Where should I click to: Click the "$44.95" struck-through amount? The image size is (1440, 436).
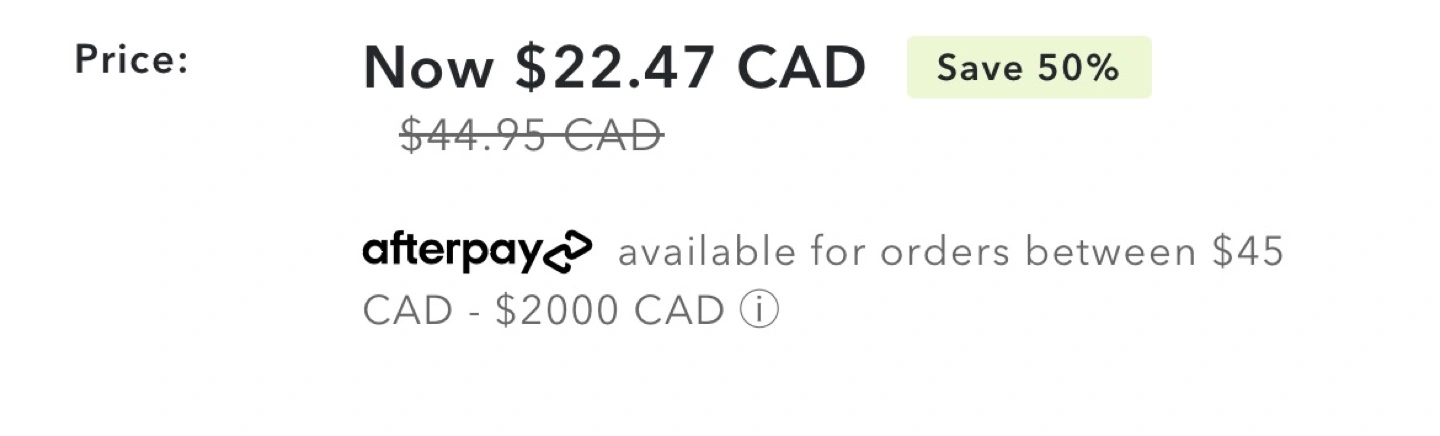pos(476,135)
